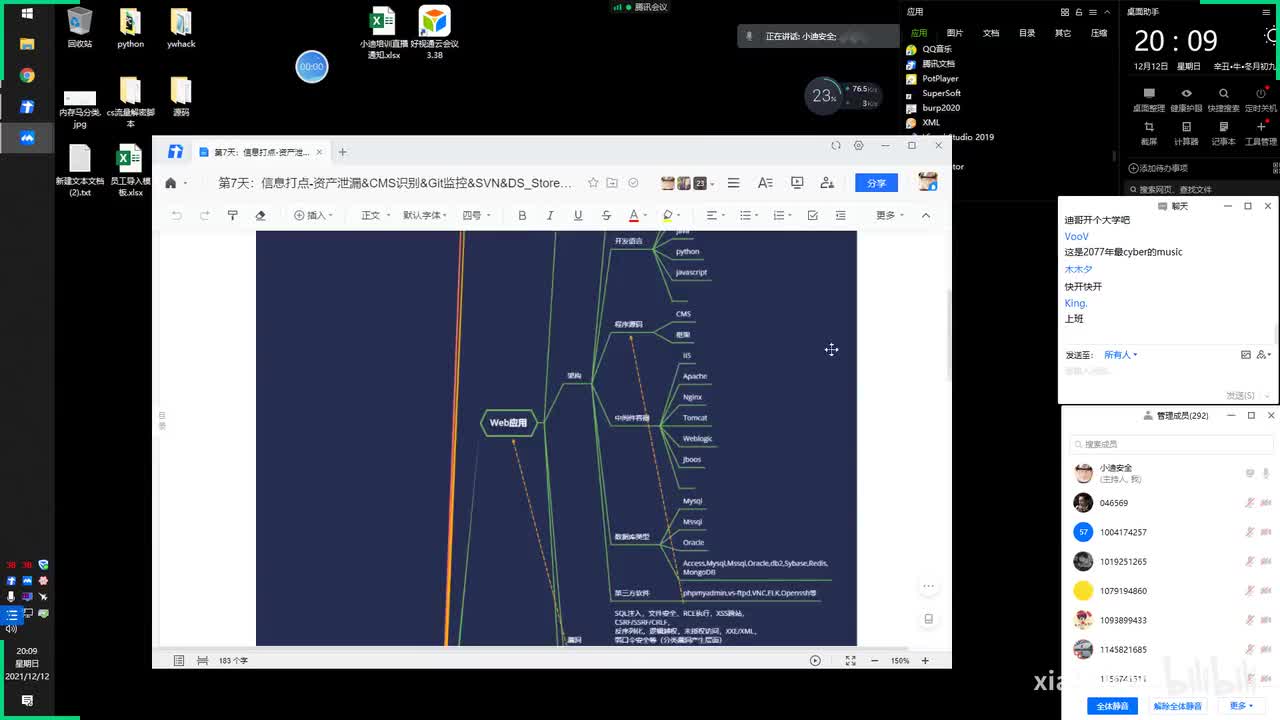Screen dimensions: 1280x720
Task: Click the 截屏 screenshot tool icon
Action: (x=1149, y=133)
